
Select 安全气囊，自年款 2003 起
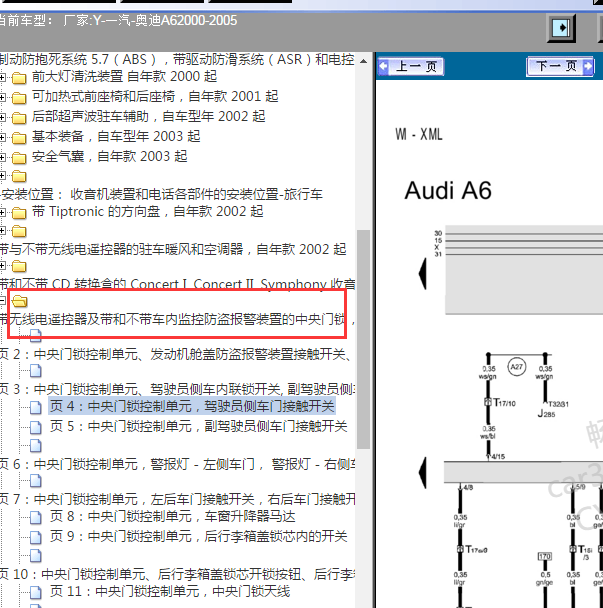[110, 157]
